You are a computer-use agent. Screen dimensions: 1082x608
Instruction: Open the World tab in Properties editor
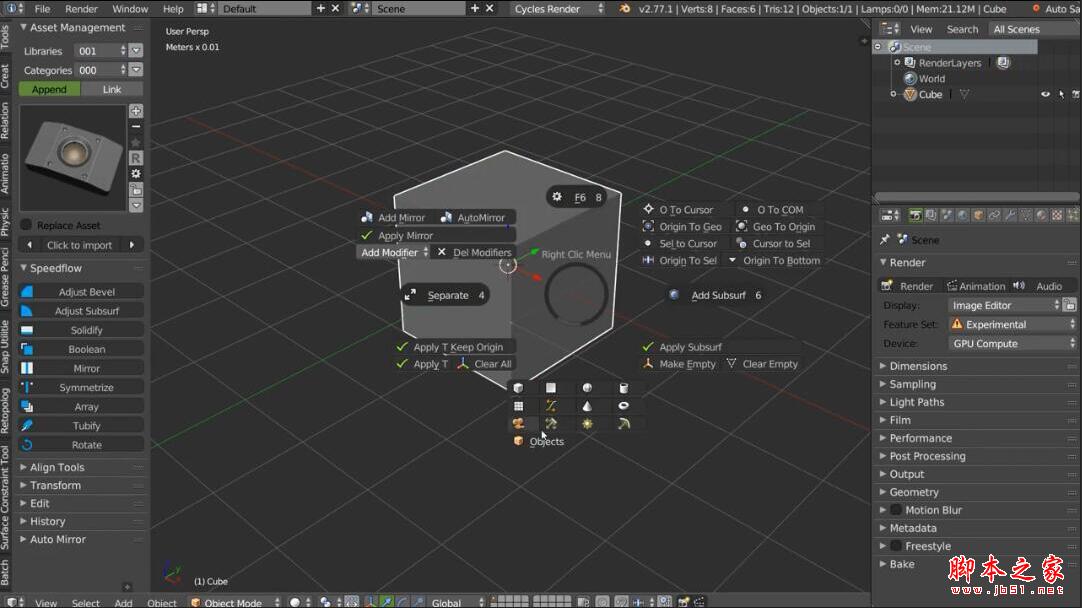(x=963, y=216)
